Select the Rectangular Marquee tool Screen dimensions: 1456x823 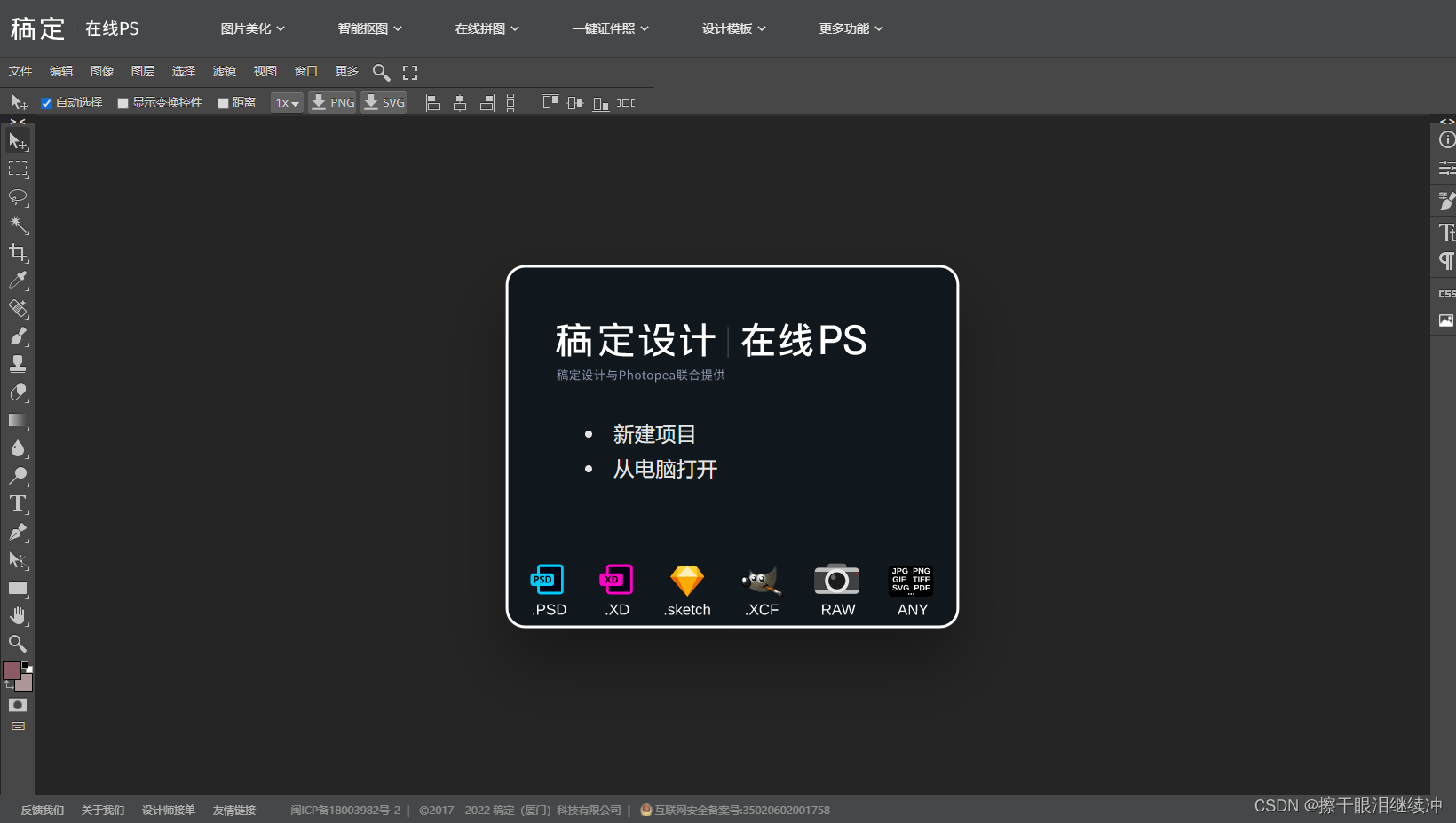18,169
